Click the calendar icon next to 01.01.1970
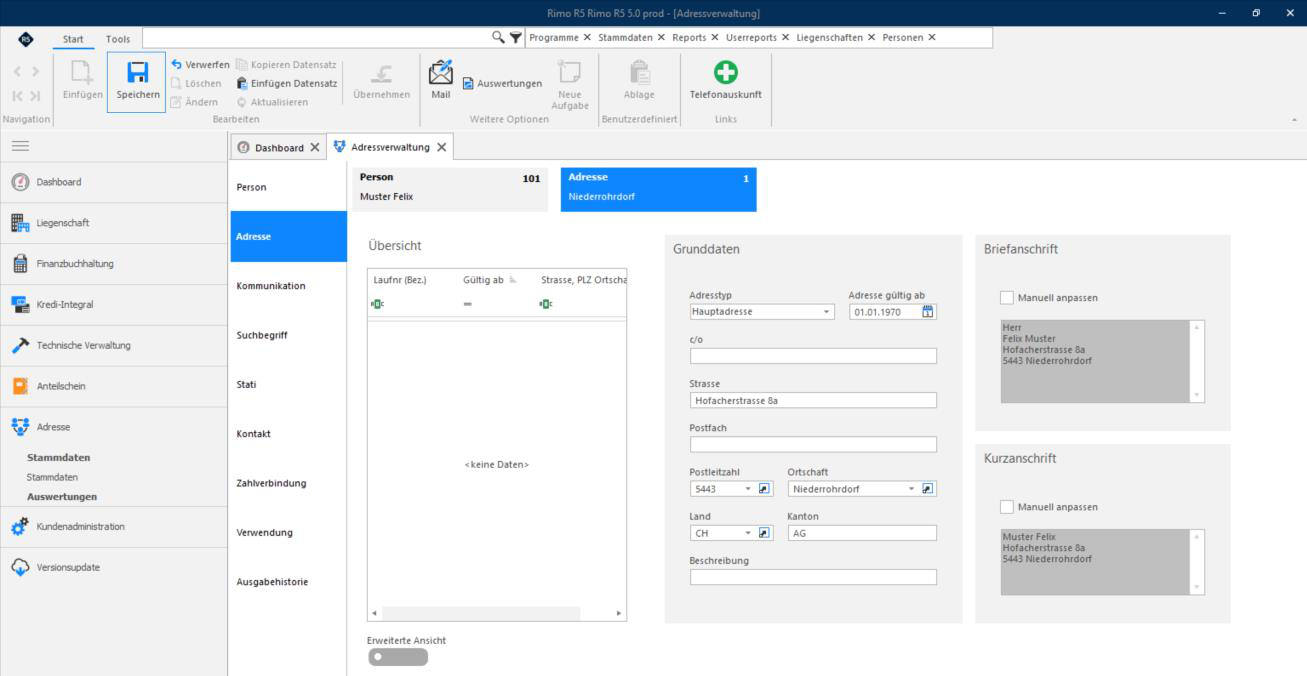The image size is (1307, 676). tap(927, 312)
